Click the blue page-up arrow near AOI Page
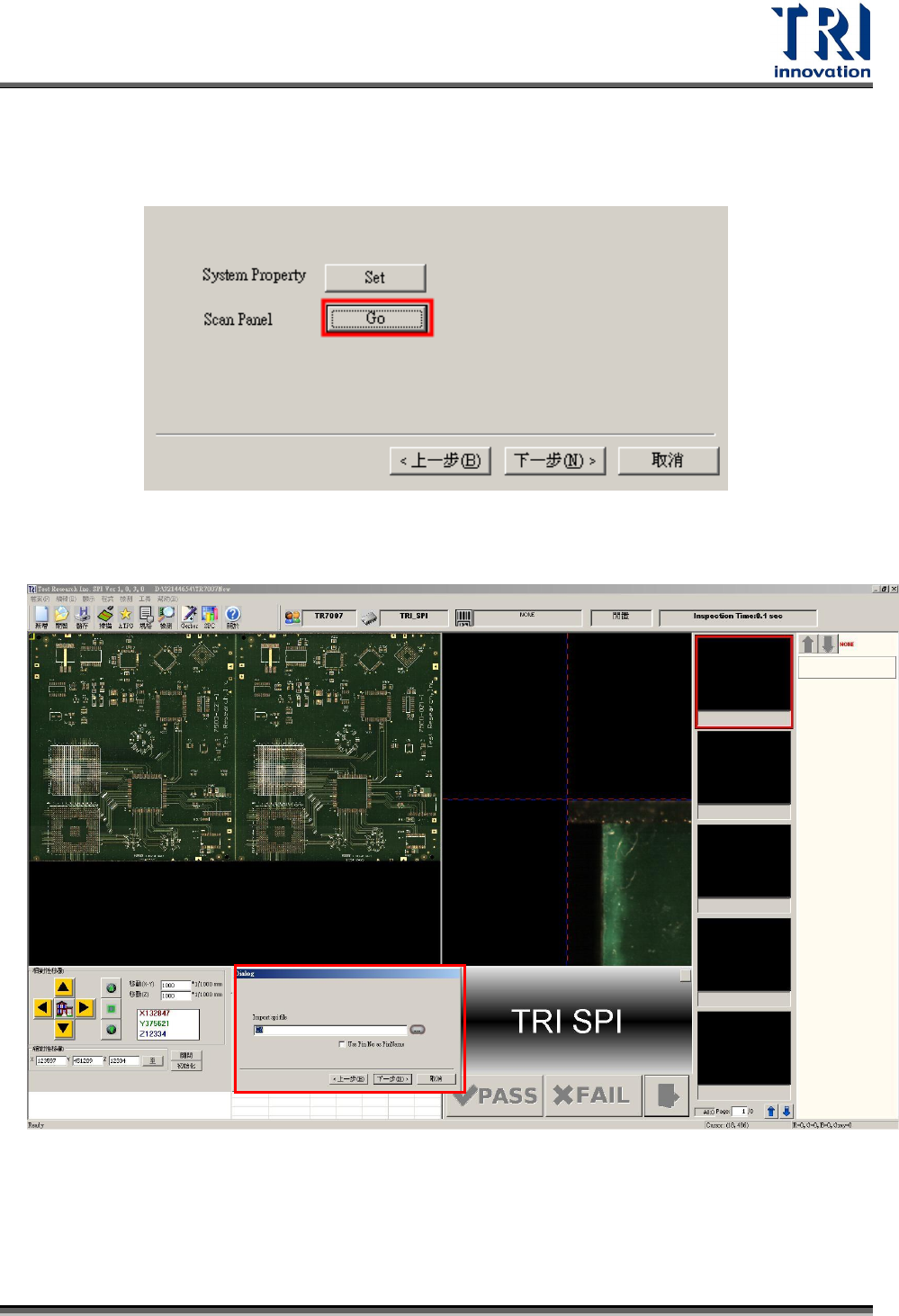The image size is (899, 1316). click(x=771, y=1112)
